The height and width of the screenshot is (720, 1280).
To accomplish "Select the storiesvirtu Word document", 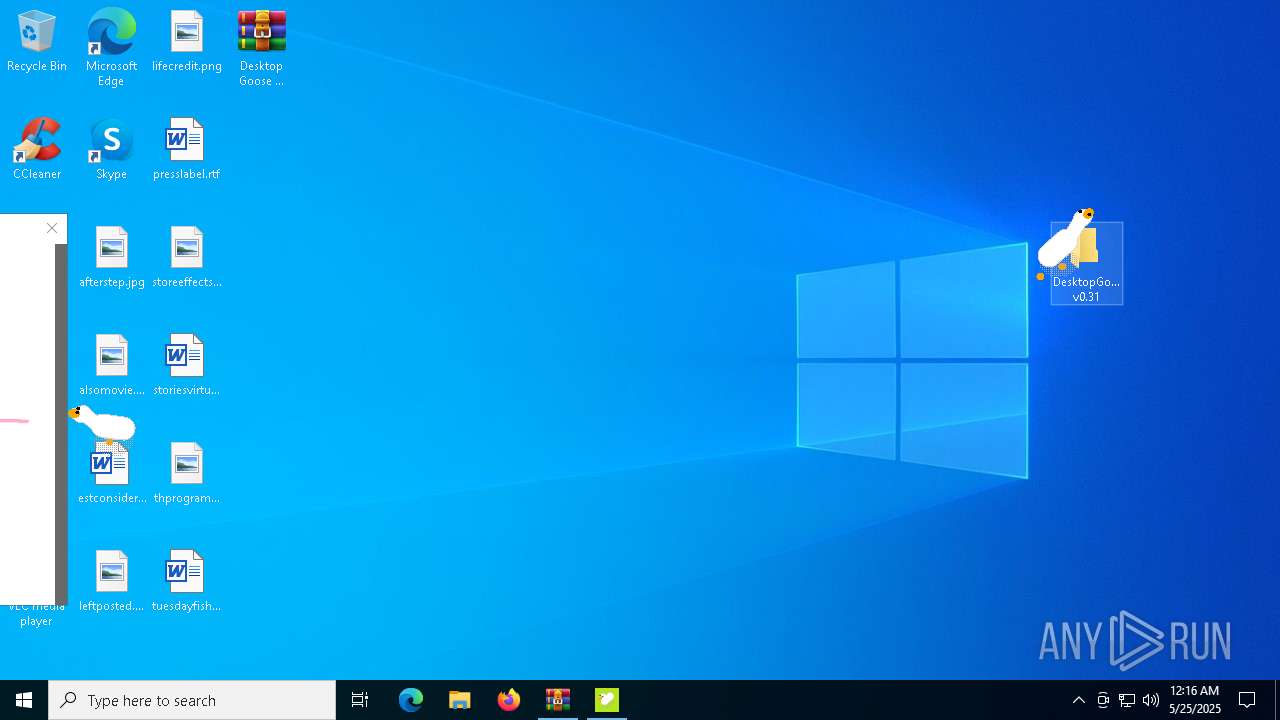I will click(187, 365).
